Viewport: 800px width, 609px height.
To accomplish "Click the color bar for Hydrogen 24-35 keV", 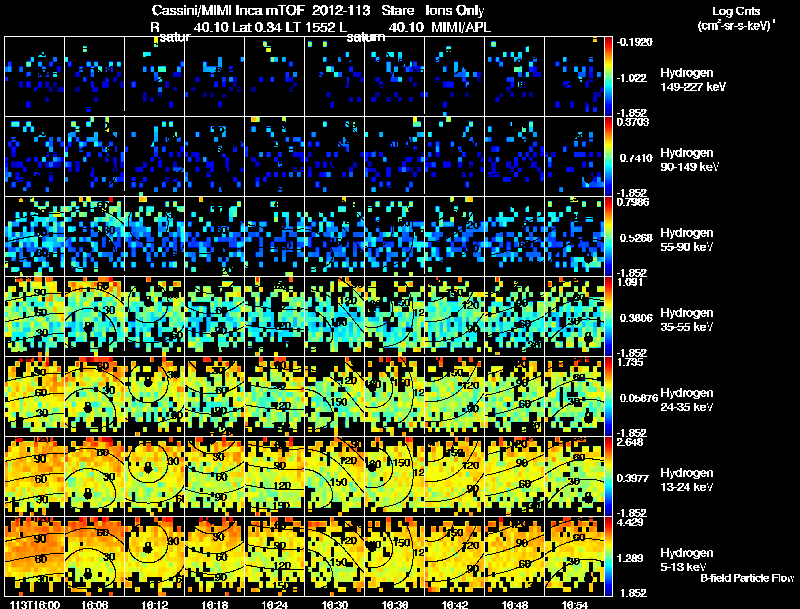I will [608, 397].
